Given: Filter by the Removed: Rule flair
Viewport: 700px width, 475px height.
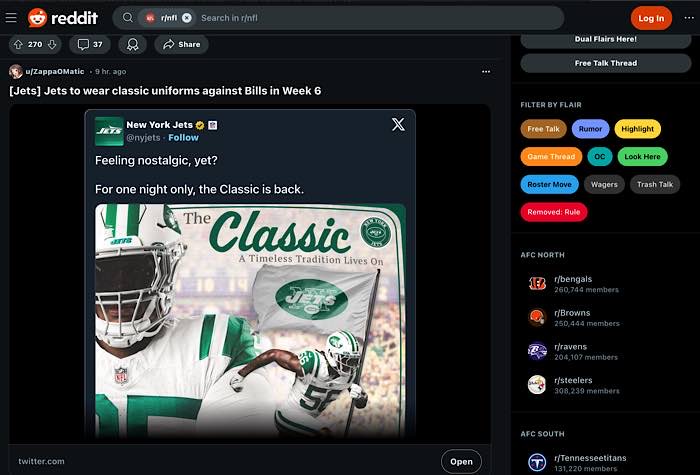Looking at the screenshot, I should [554, 212].
